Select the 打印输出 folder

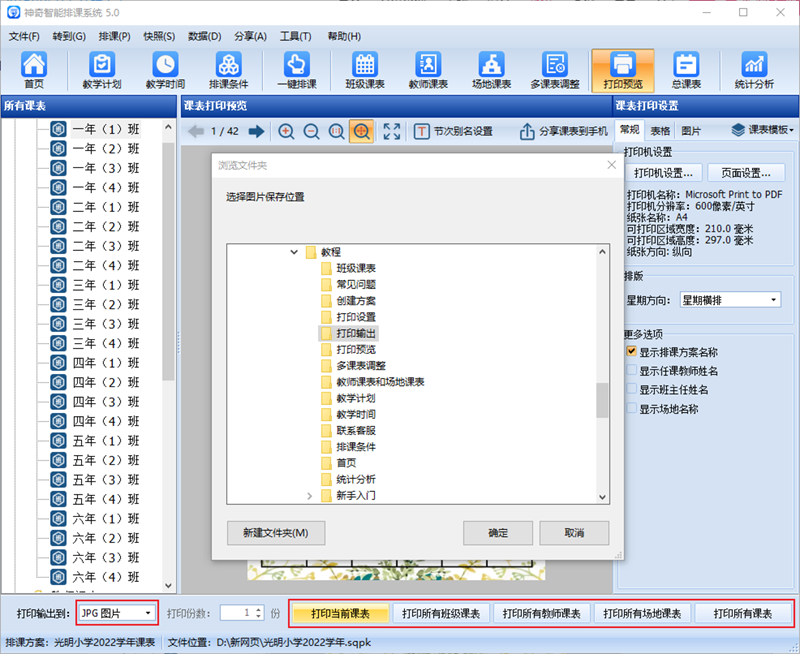(x=357, y=332)
